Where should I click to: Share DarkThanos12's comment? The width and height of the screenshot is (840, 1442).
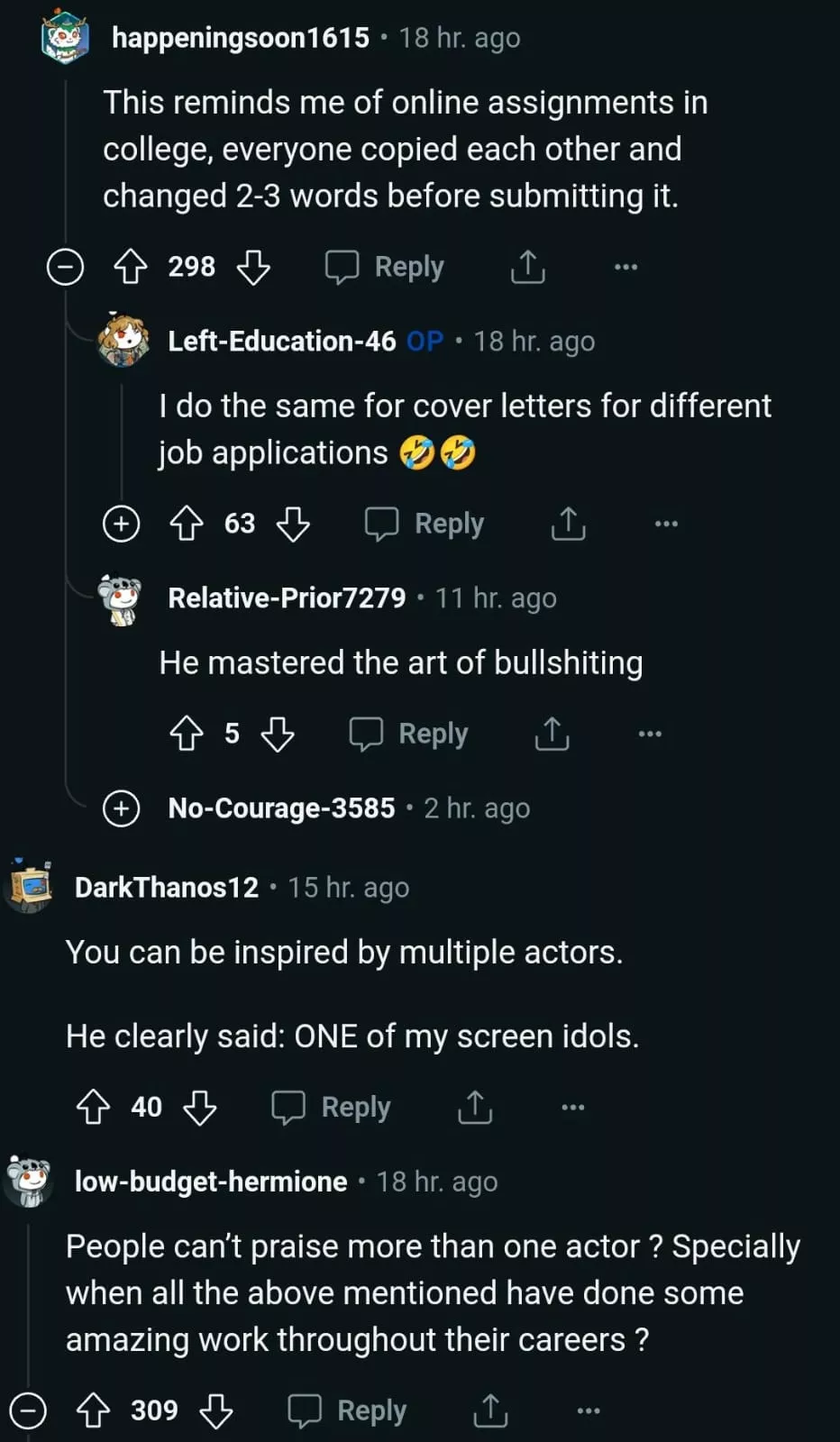coord(475,1107)
